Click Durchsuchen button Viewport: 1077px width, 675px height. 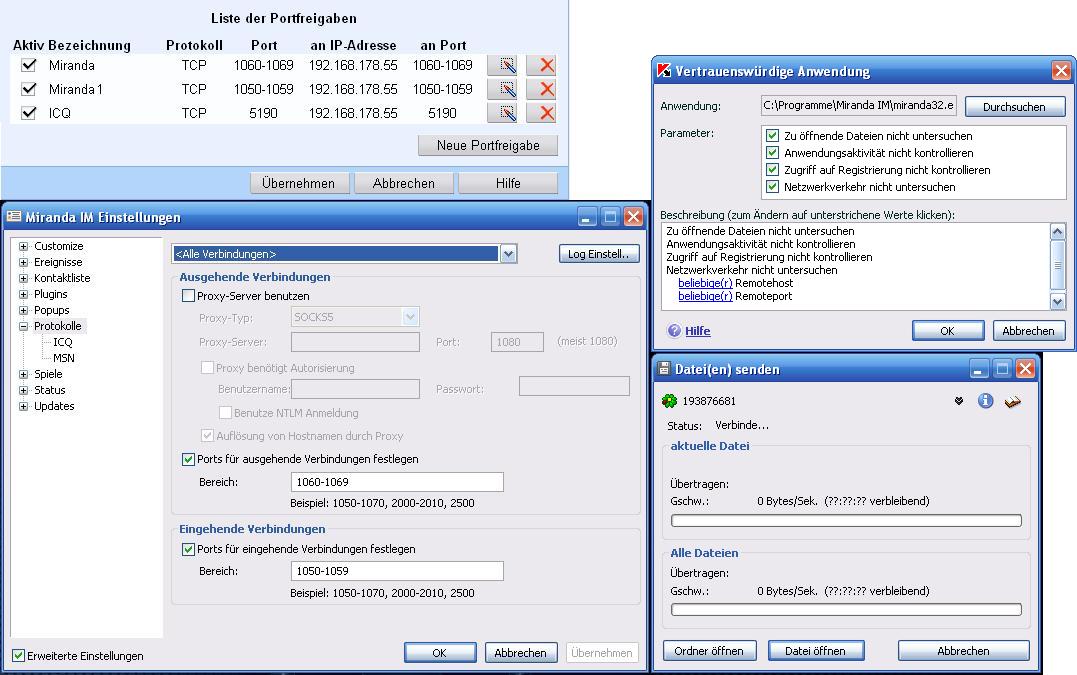(x=1014, y=106)
